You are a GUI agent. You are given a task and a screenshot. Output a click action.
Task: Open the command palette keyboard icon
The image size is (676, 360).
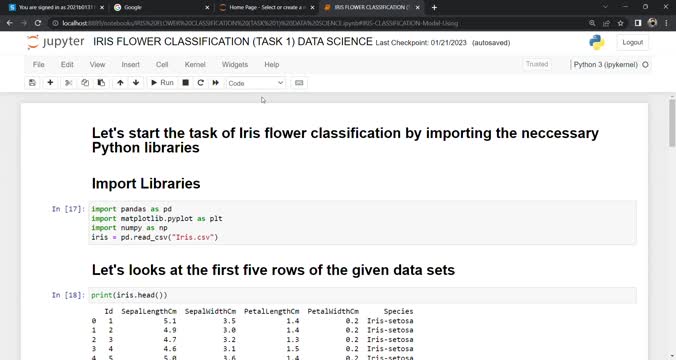[x=299, y=83]
